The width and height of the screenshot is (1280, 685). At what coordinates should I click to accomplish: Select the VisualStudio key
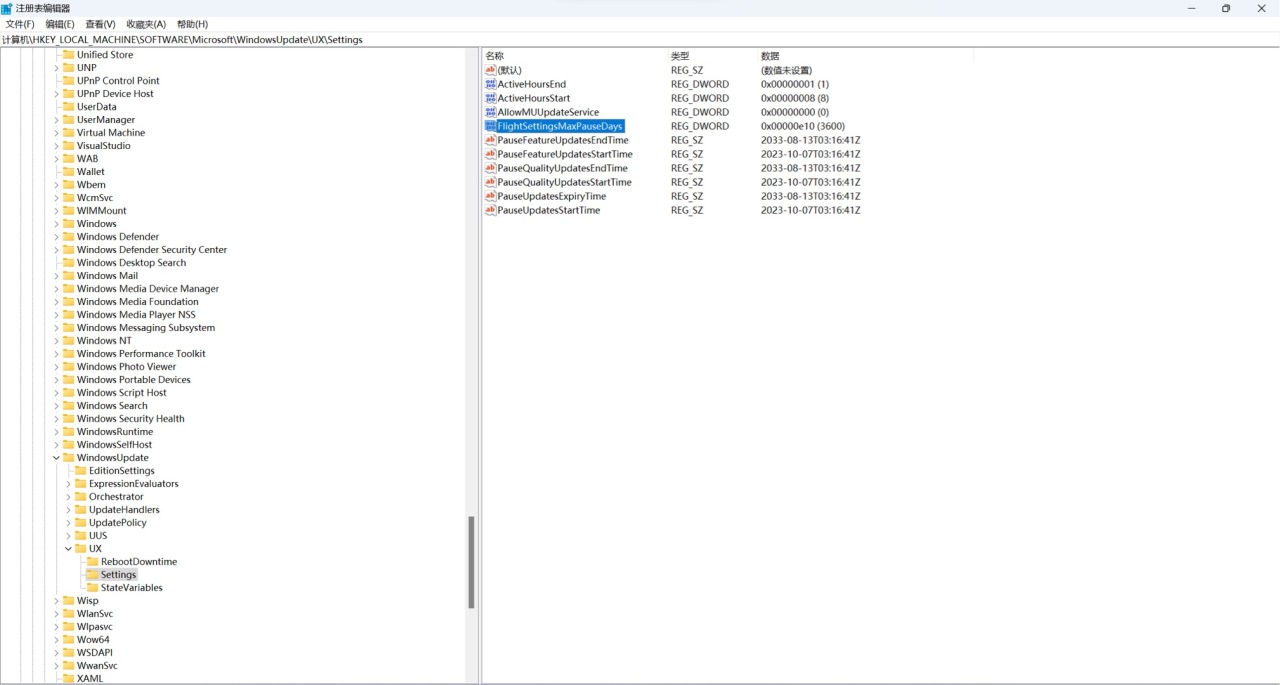pyautogui.click(x=103, y=146)
